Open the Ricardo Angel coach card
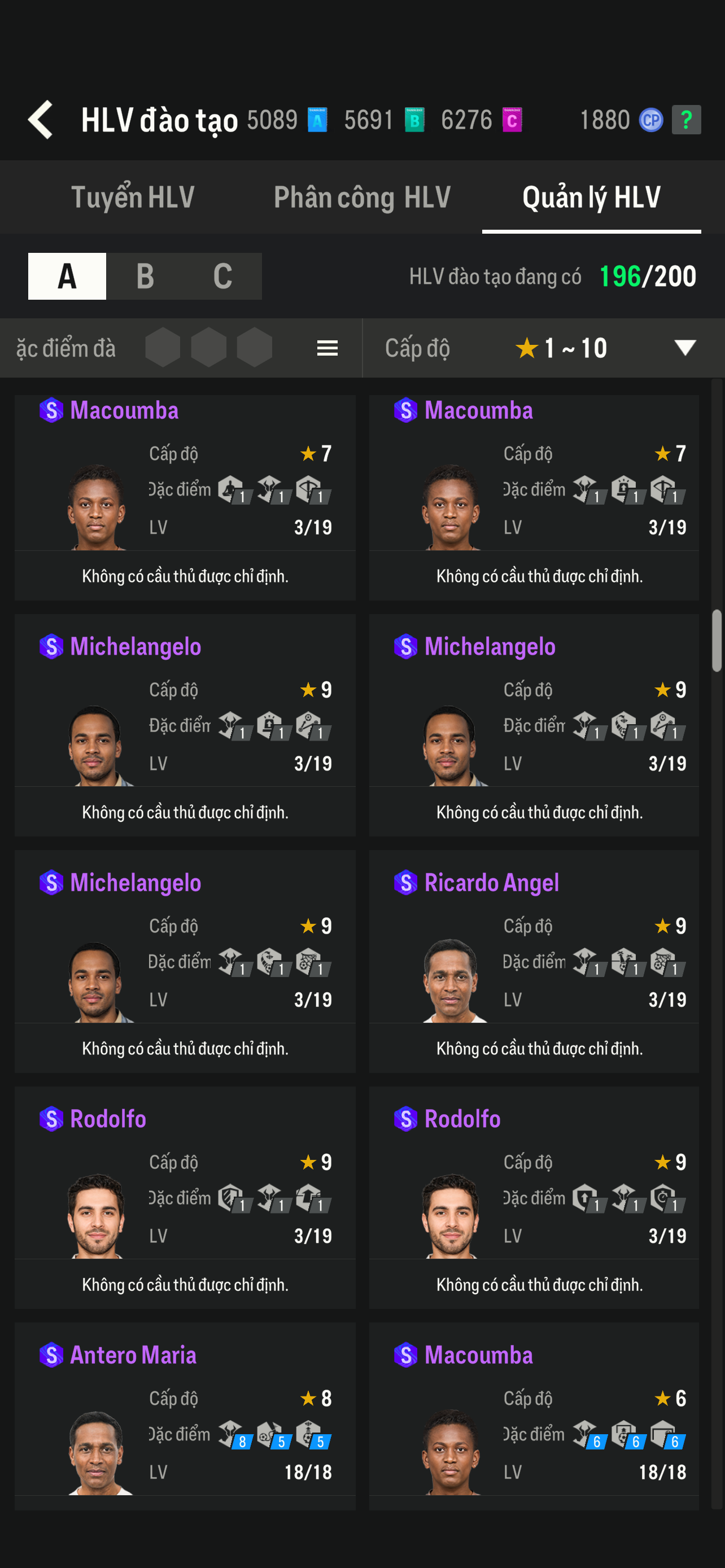725x1568 pixels. click(534, 962)
